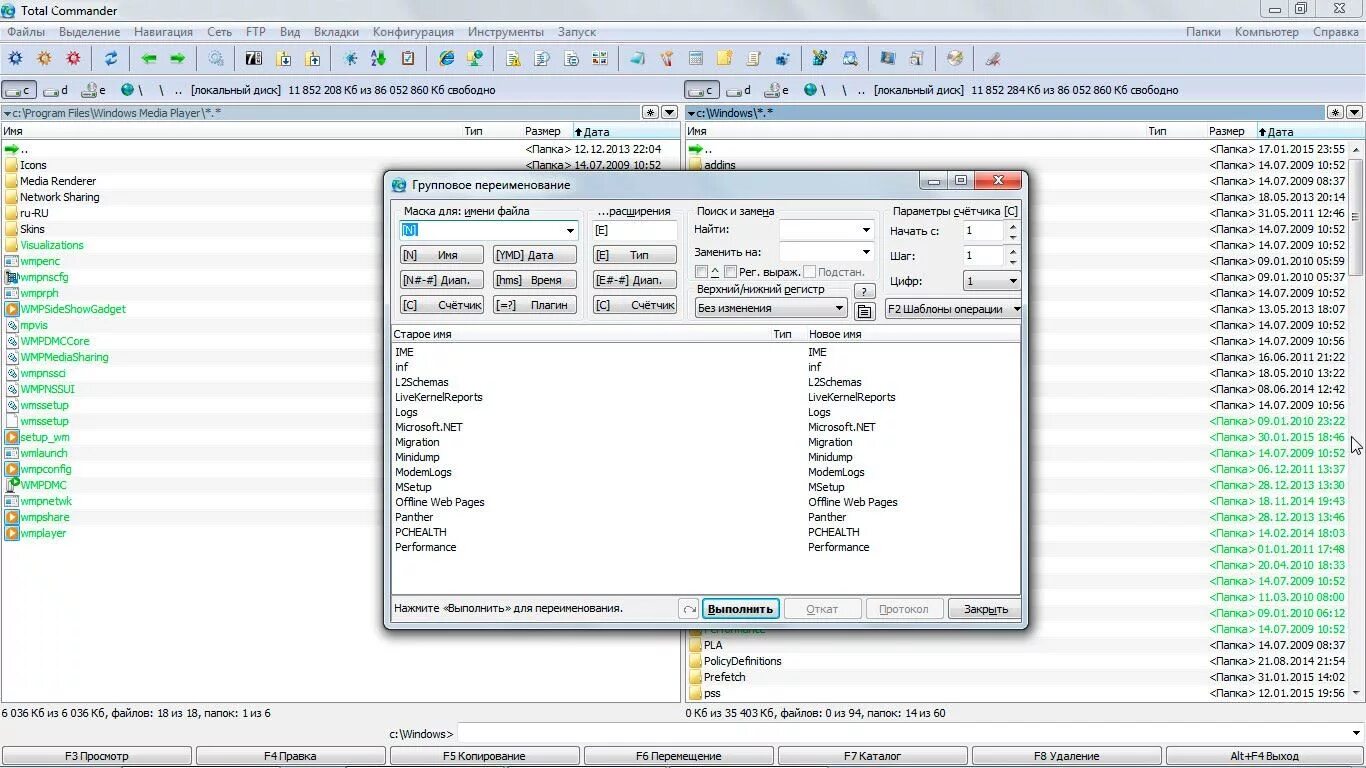The height and width of the screenshot is (768, 1366).
Task: Click the blue star icon at toolbar start
Action: coord(15,59)
